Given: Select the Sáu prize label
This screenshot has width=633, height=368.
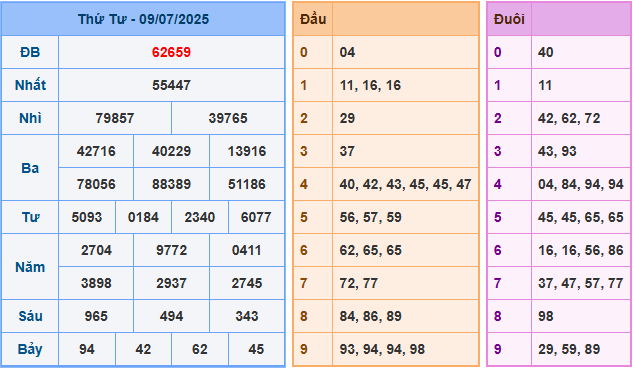Looking at the screenshot, I should point(30,316).
